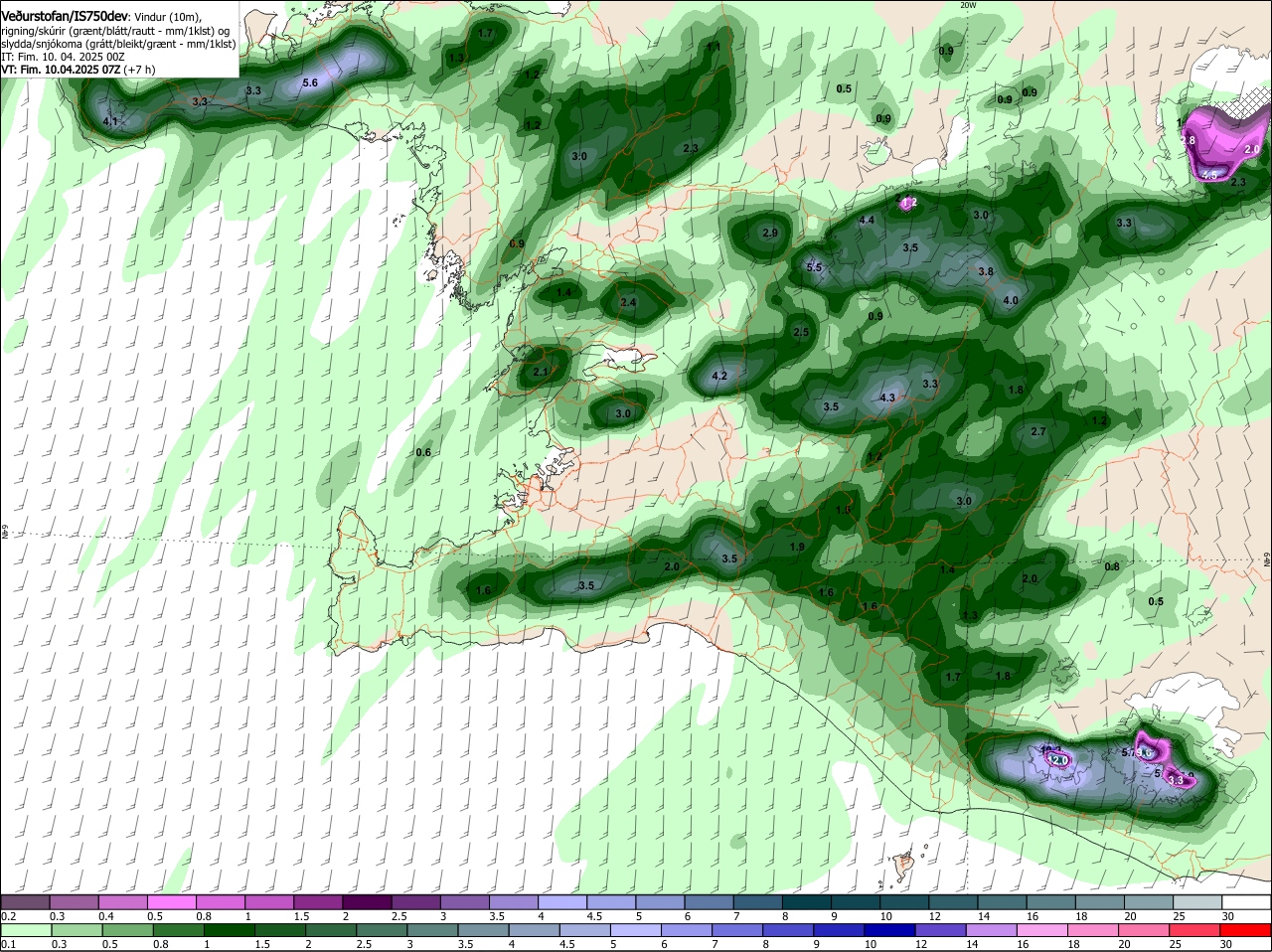This screenshot has width=1272, height=952.
Task: Click the 4.2 precipitation value on the map
Action: click(x=720, y=376)
